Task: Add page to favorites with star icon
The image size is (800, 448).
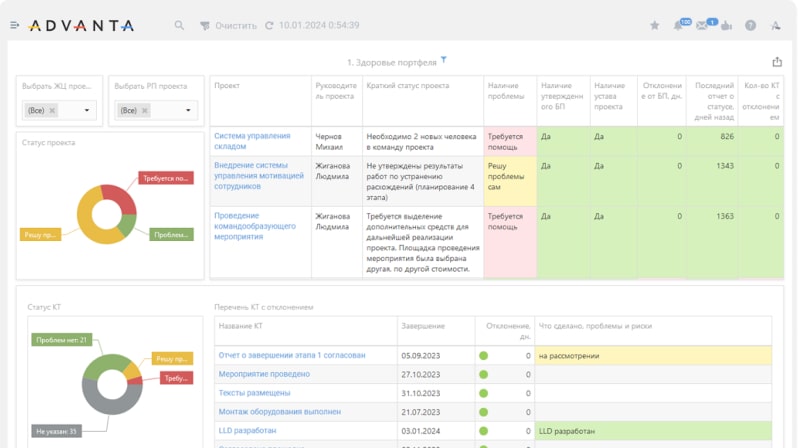Action: [x=654, y=25]
